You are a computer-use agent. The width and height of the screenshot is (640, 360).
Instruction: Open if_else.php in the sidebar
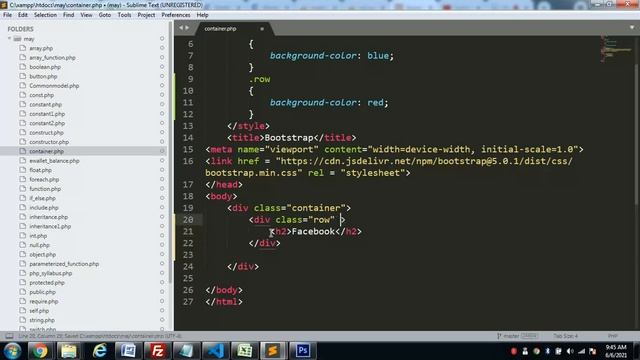[x=42, y=198]
